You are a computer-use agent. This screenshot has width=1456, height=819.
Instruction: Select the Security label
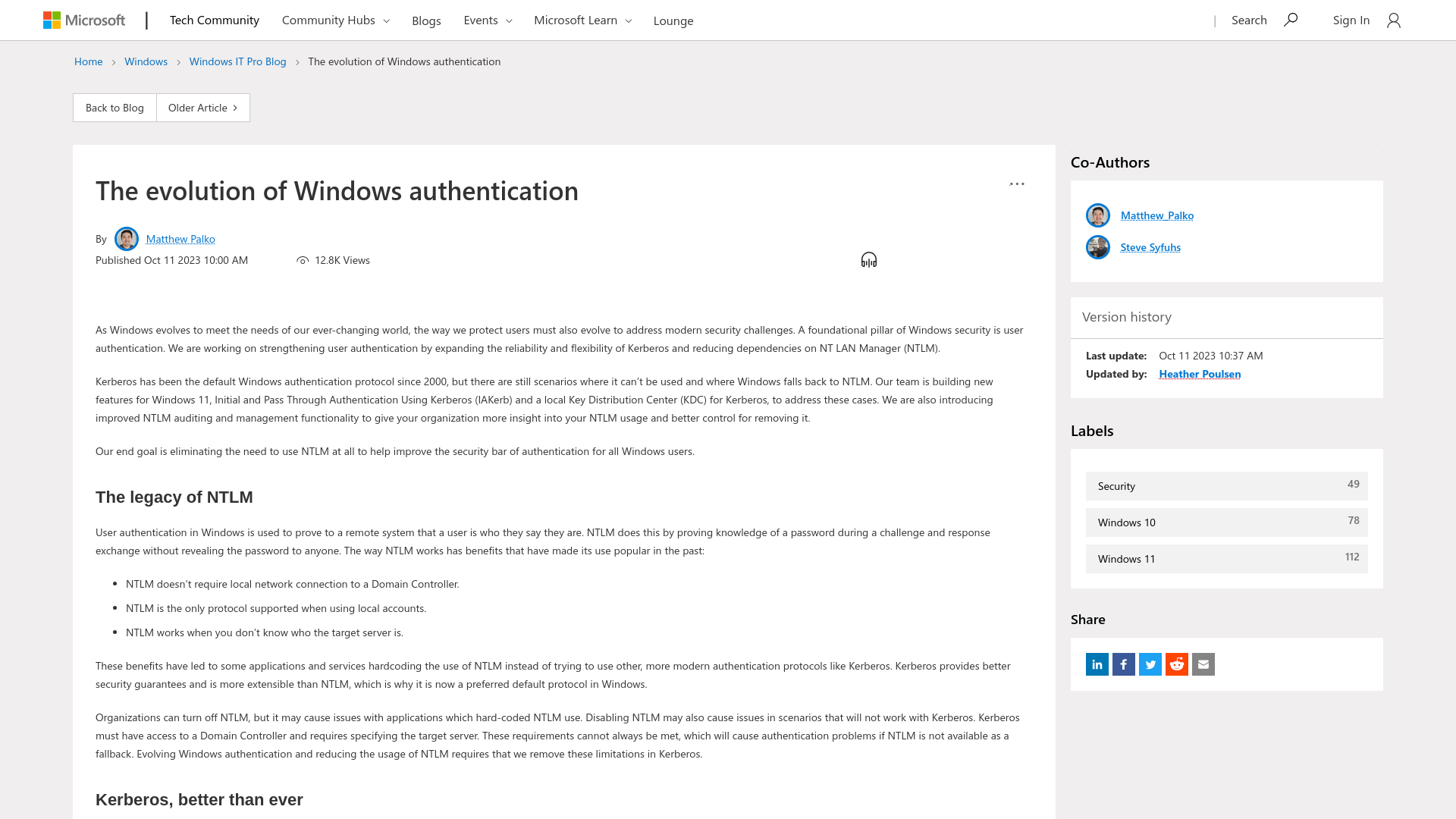1227,486
